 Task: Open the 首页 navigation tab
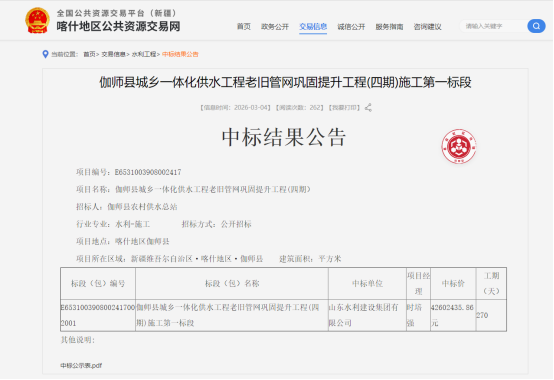coord(243,27)
